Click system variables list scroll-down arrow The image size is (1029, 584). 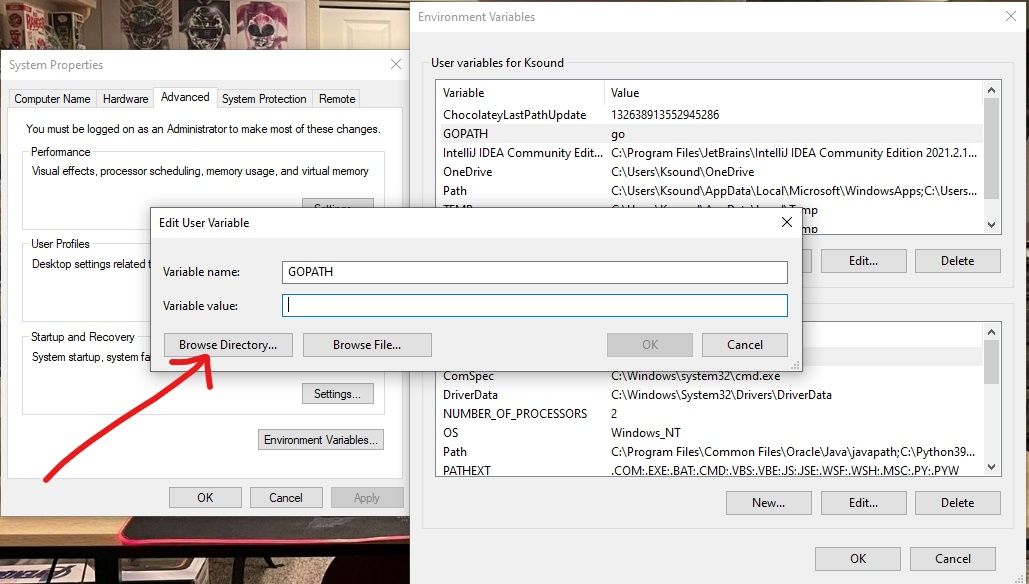click(x=991, y=467)
